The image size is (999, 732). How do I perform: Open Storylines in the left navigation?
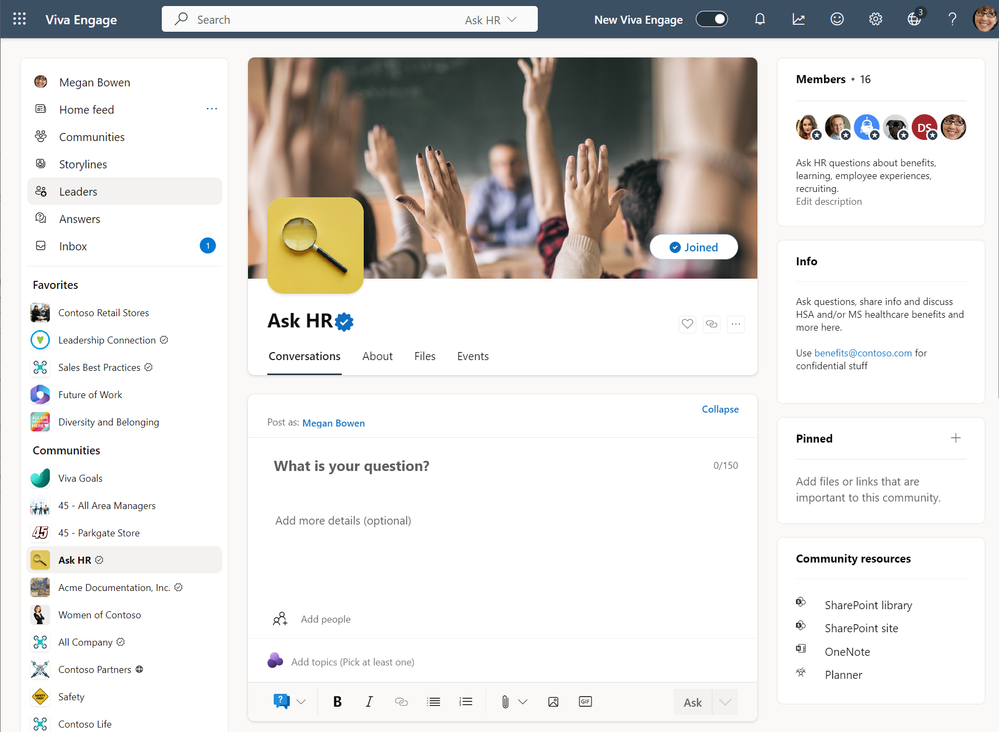pyautogui.click(x=125, y=164)
